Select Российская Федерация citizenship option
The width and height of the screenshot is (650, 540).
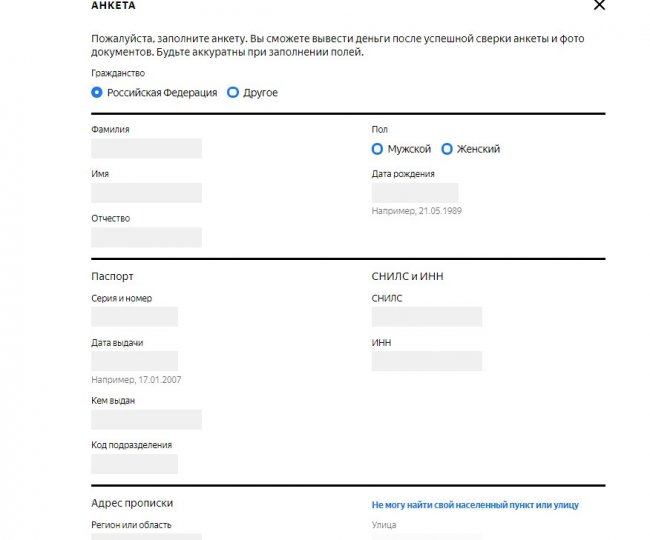[97, 92]
